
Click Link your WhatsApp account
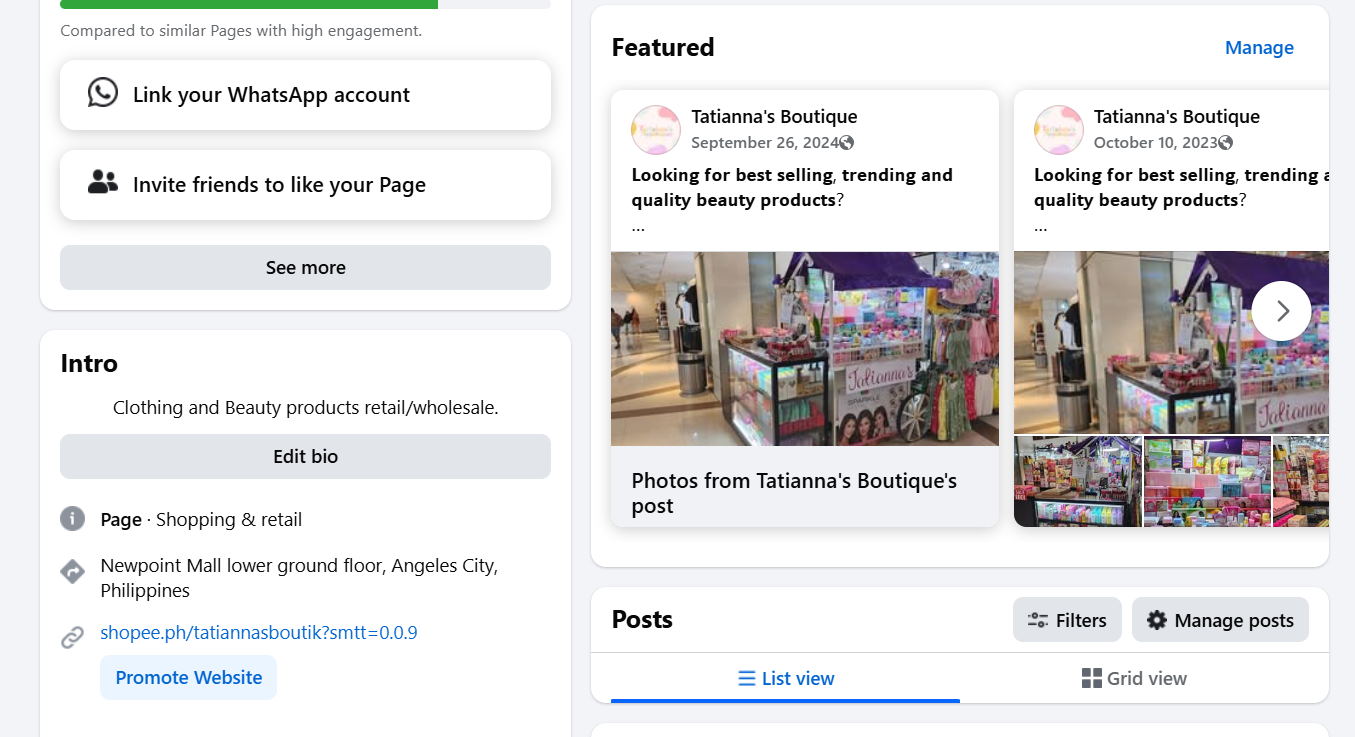[271, 95]
